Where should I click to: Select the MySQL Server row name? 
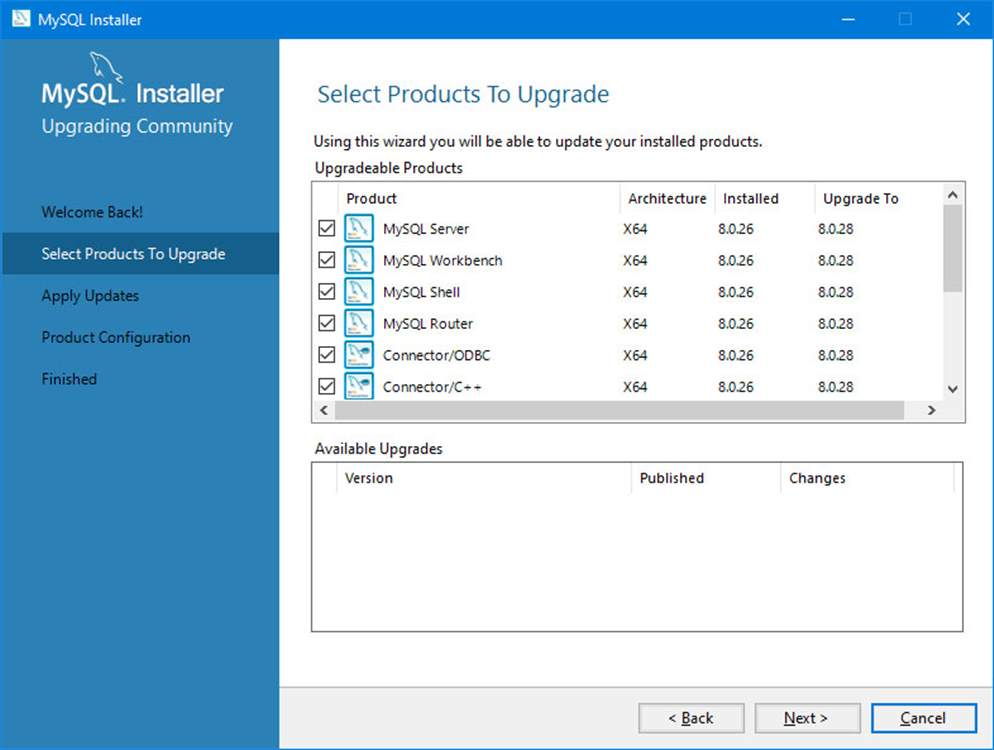click(426, 229)
